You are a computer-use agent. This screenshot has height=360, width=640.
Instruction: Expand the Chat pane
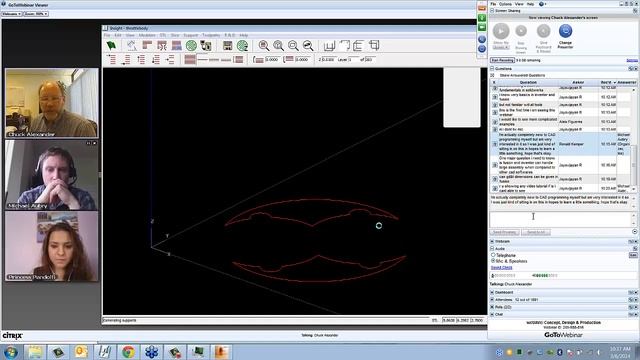(x=492, y=314)
